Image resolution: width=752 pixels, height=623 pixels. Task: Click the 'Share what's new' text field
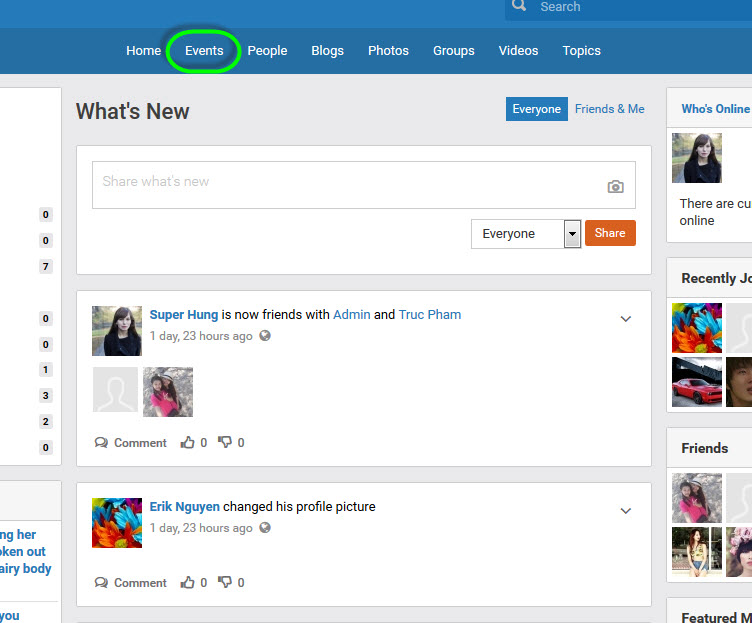(x=350, y=185)
